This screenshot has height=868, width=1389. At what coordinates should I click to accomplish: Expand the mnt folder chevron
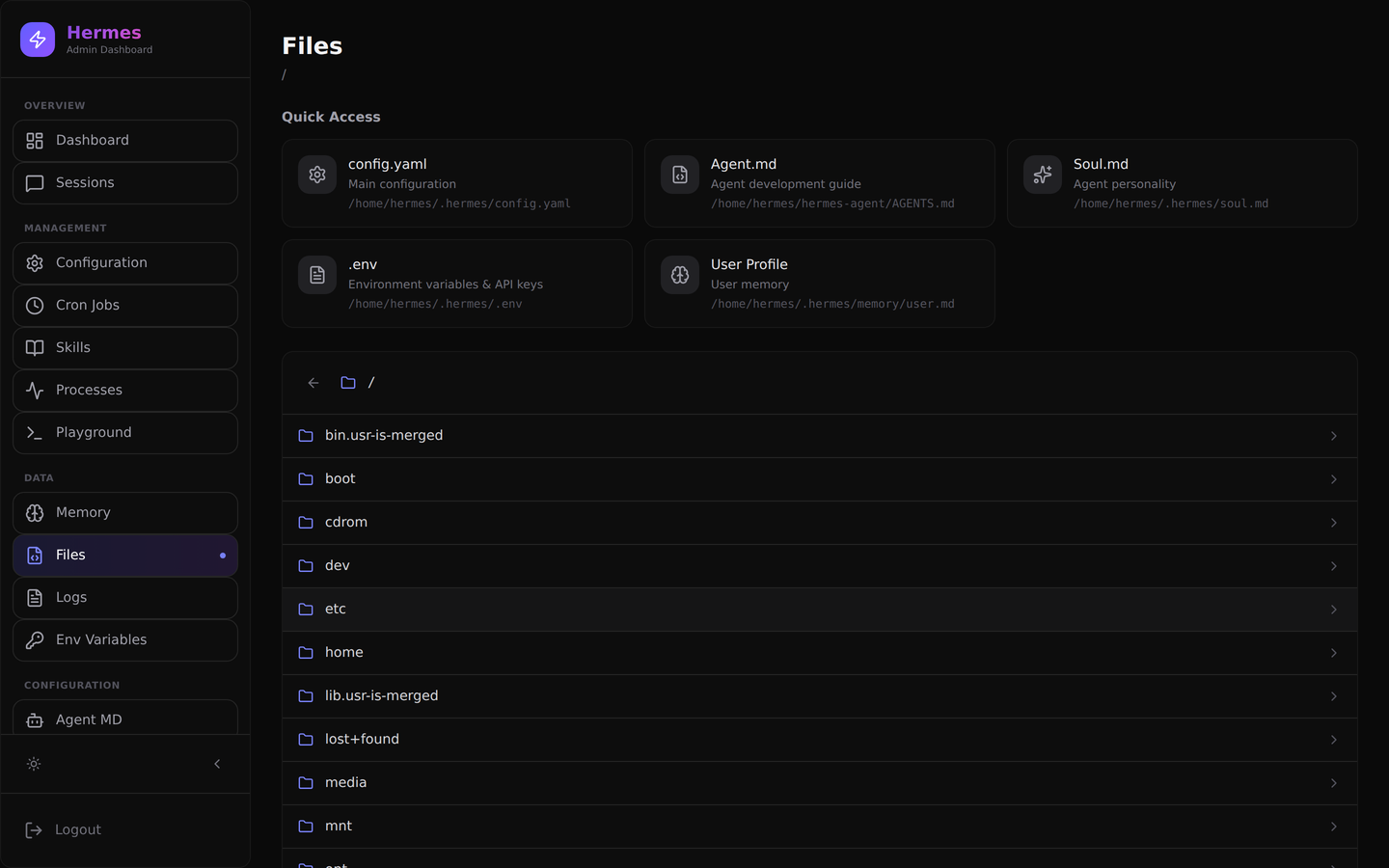click(x=1334, y=827)
